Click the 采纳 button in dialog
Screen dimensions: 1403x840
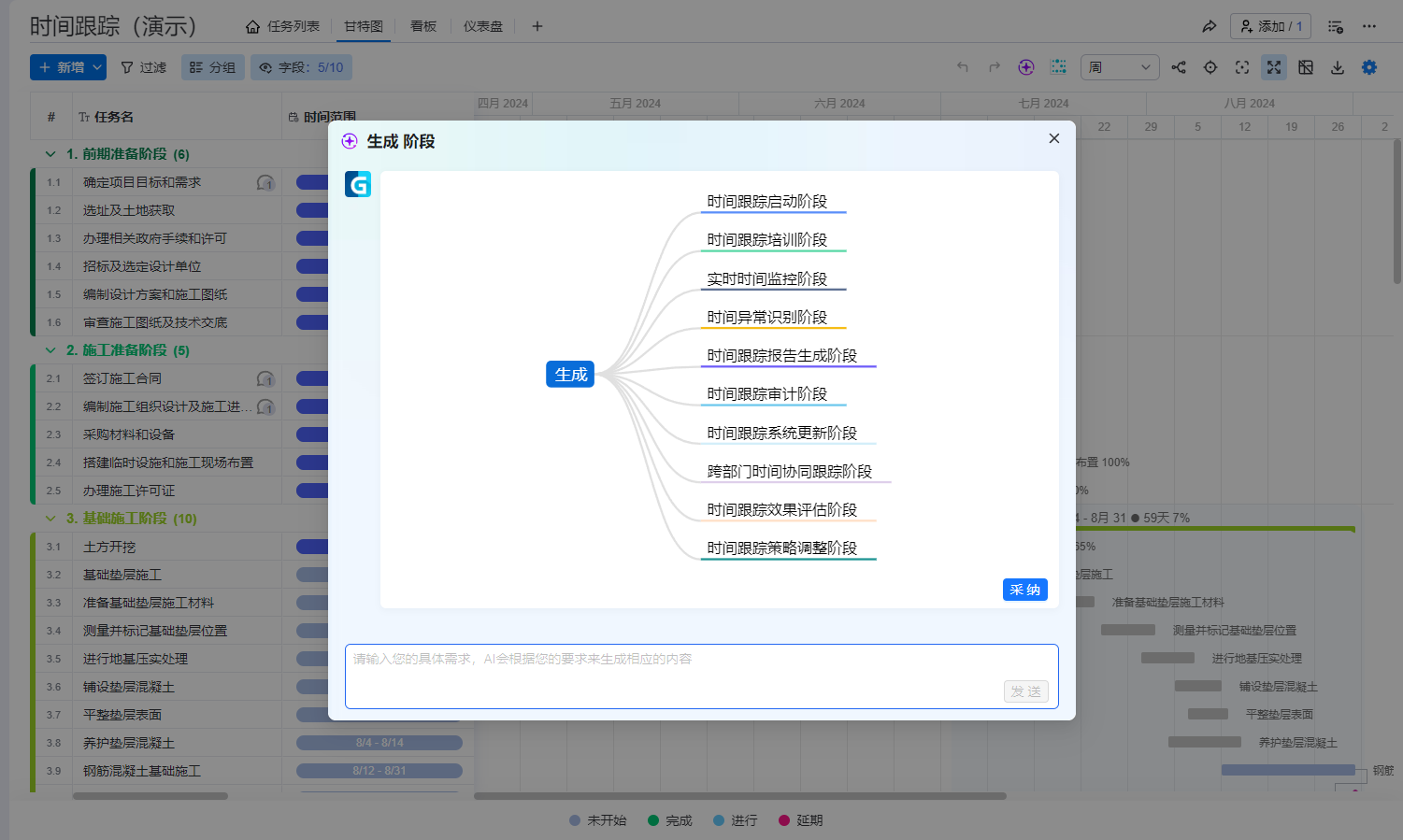1025,590
